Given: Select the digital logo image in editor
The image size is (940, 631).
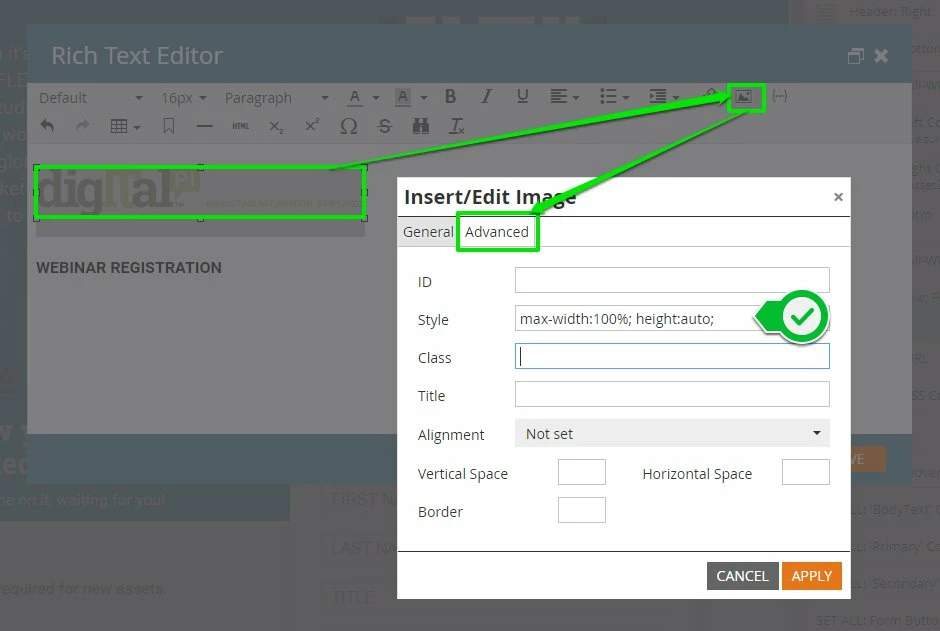Looking at the screenshot, I should [x=200, y=192].
